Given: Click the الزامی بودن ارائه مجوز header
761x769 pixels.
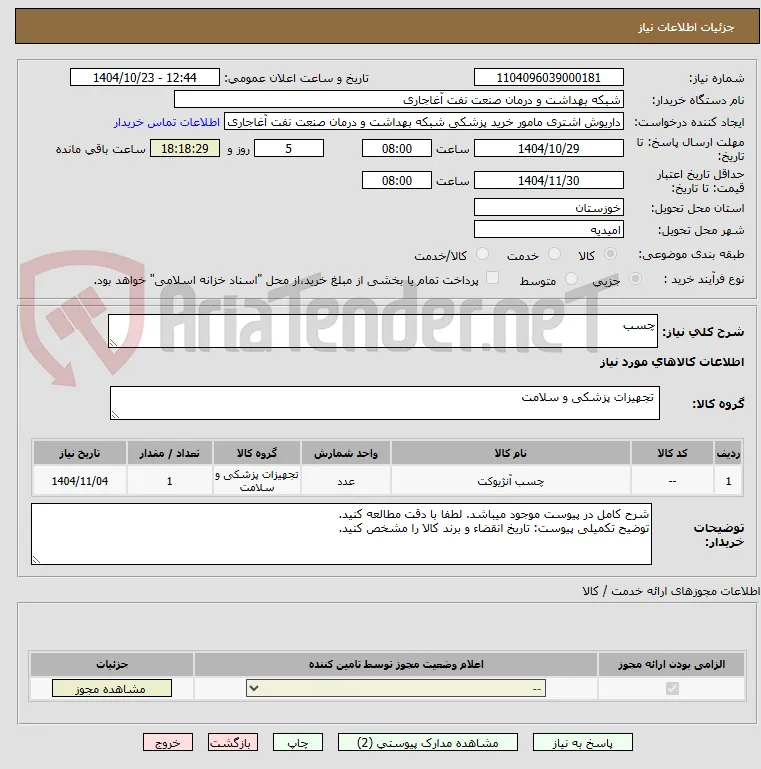Looking at the screenshot, I should click(x=671, y=664).
